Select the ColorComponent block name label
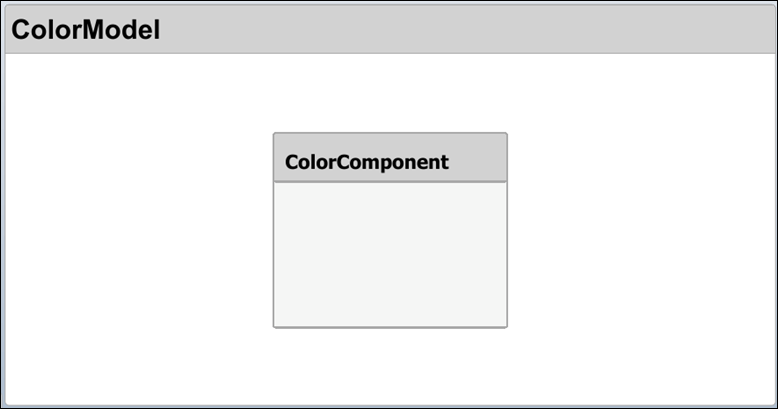Image resolution: width=778 pixels, height=409 pixels. pos(366,162)
